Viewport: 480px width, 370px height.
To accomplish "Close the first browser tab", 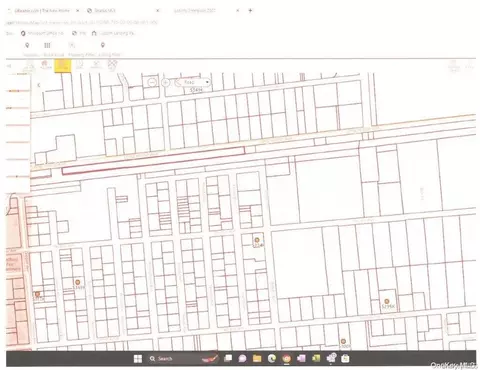I will pyautogui.click(x=78, y=11).
